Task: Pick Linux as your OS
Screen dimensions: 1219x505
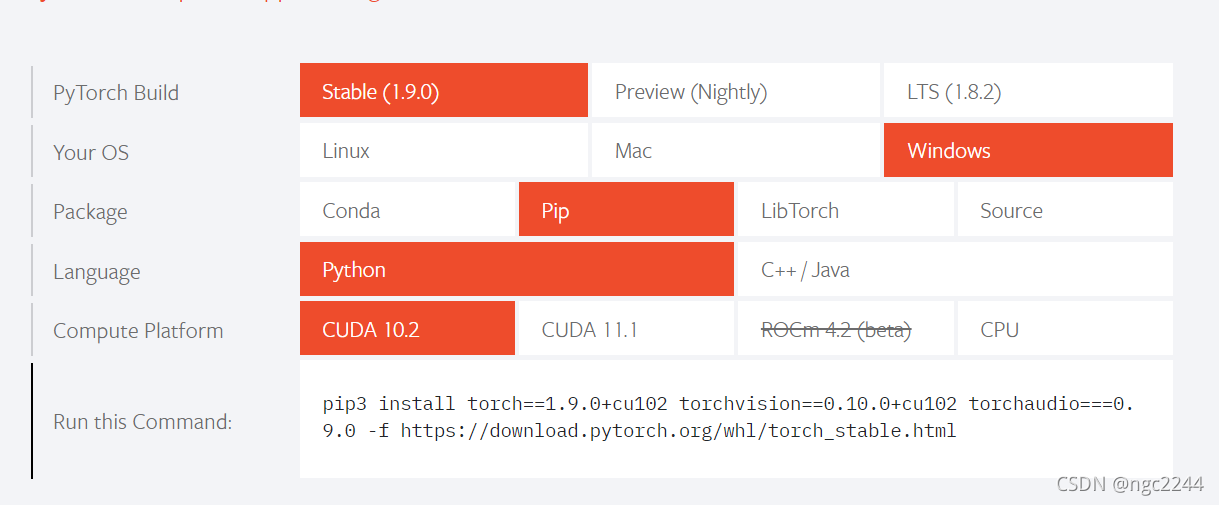Action: [443, 150]
